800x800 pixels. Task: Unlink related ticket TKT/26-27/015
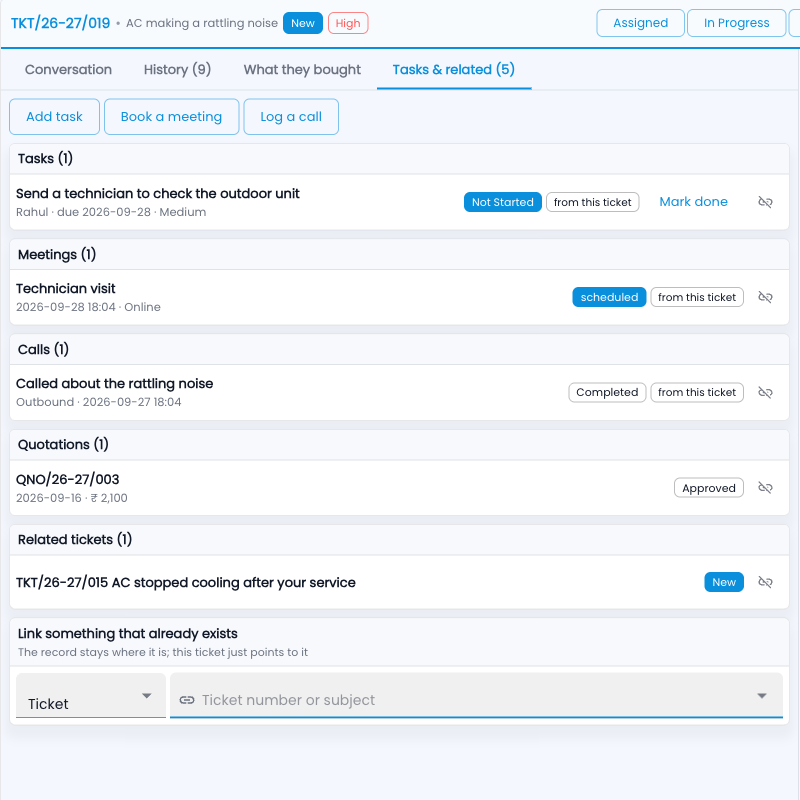[765, 582]
